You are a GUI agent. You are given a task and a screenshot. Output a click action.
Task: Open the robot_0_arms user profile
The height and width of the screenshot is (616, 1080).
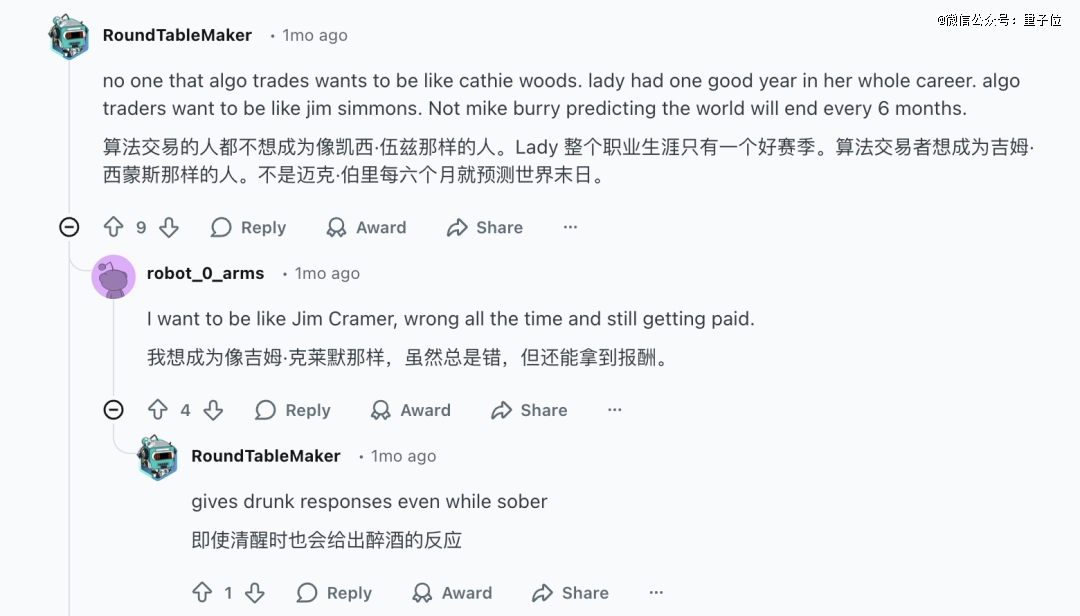(x=205, y=274)
